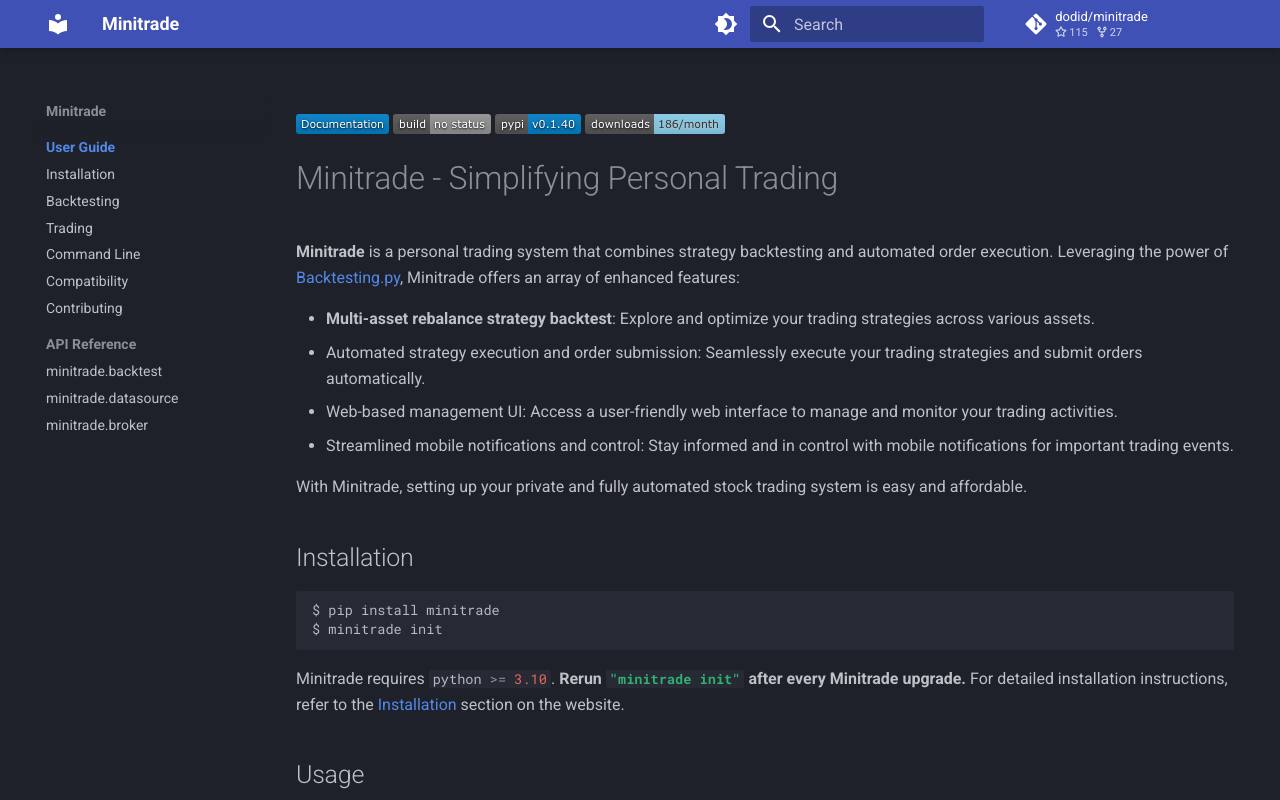Go to Installation in the sidebar

pyautogui.click(x=80, y=174)
